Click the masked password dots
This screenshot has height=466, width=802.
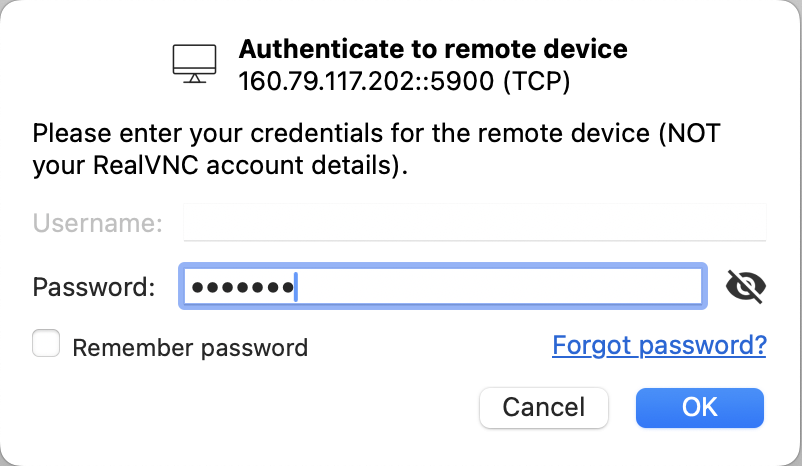coord(241,288)
